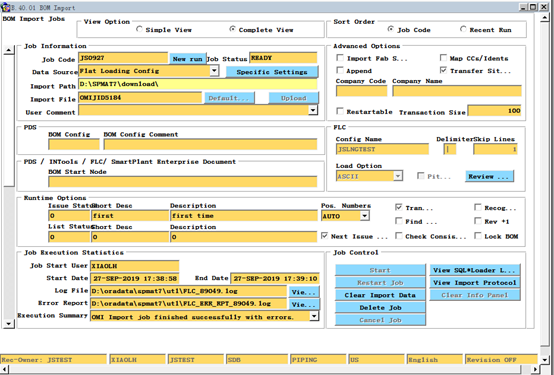554x375 pixels.
Task: Enable the Map CCs/Idents checkbox
Action: 443,58
